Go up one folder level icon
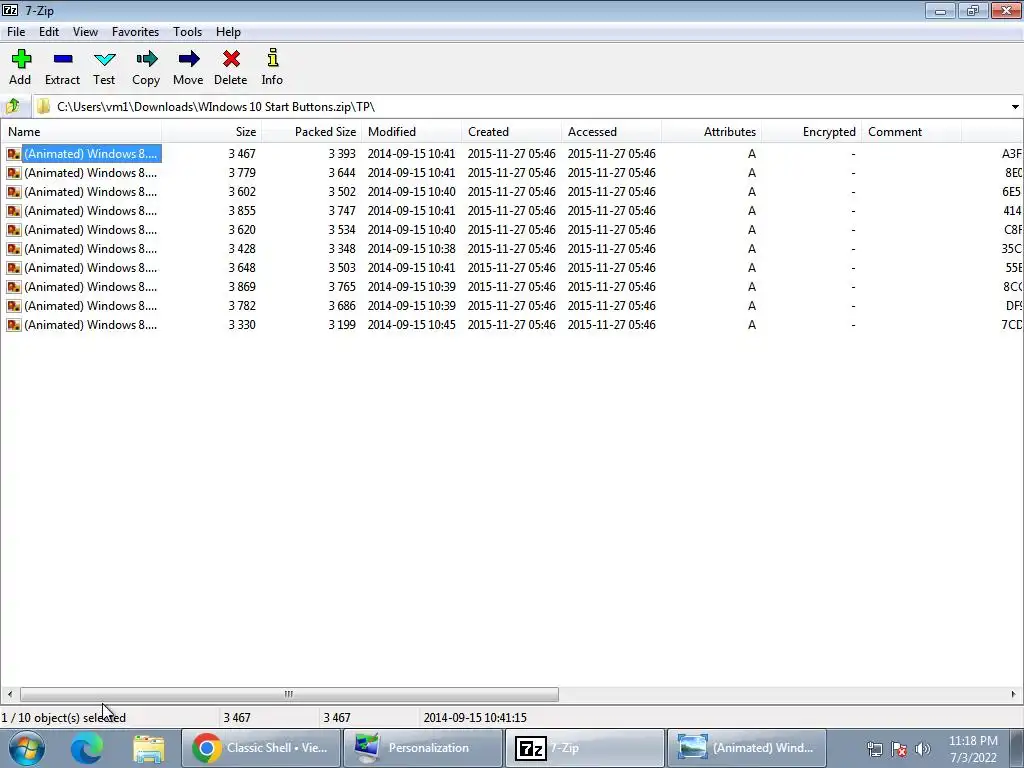 coord(13,106)
